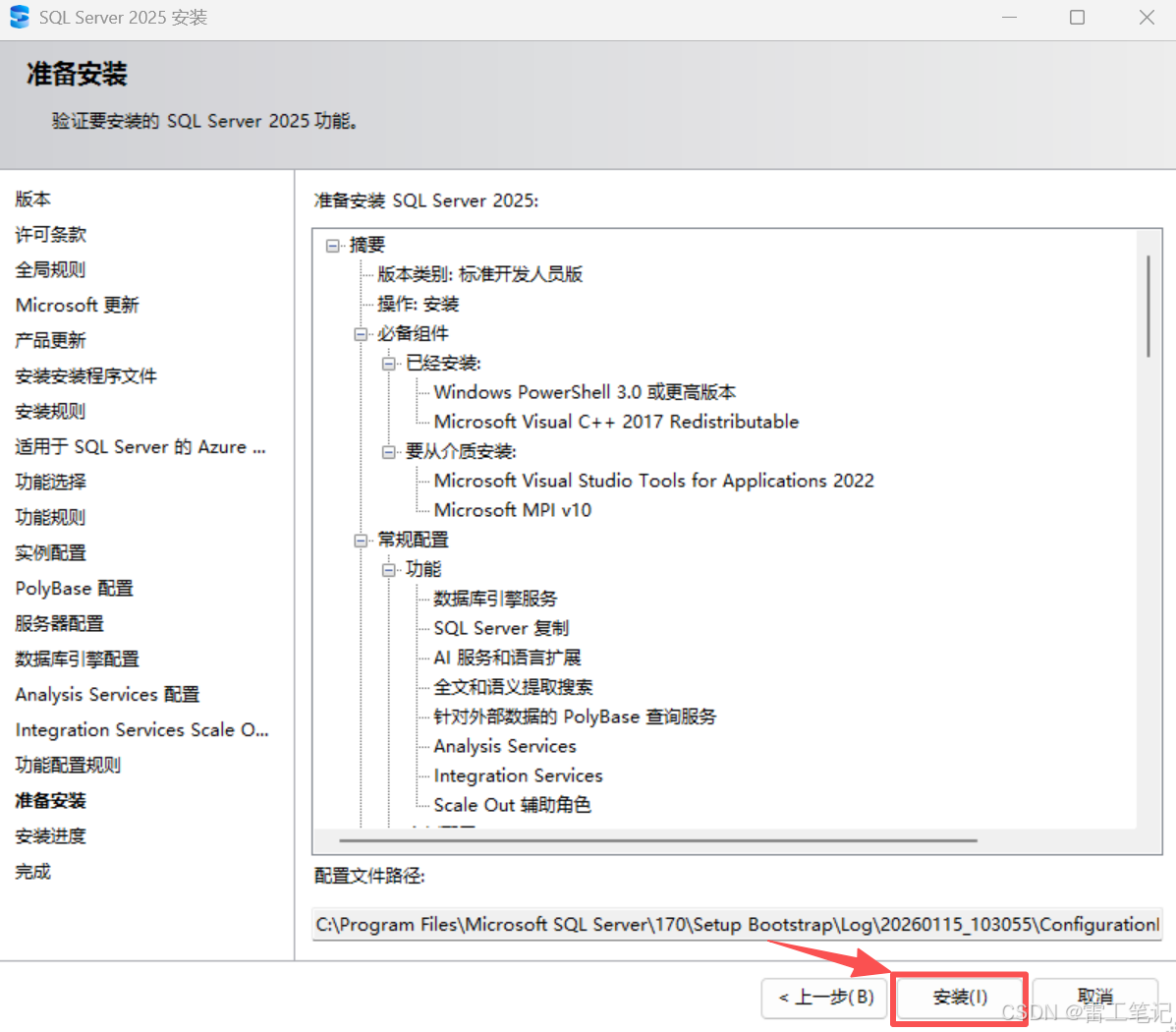Select the bold 准备安装 sidebar step
The image size is (1176, 1032).
click(x=51, y=800)
